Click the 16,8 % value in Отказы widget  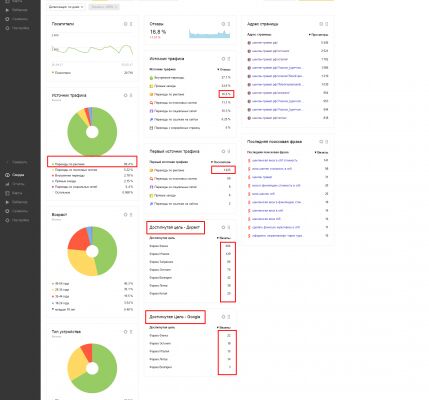(x=158, y=32)
